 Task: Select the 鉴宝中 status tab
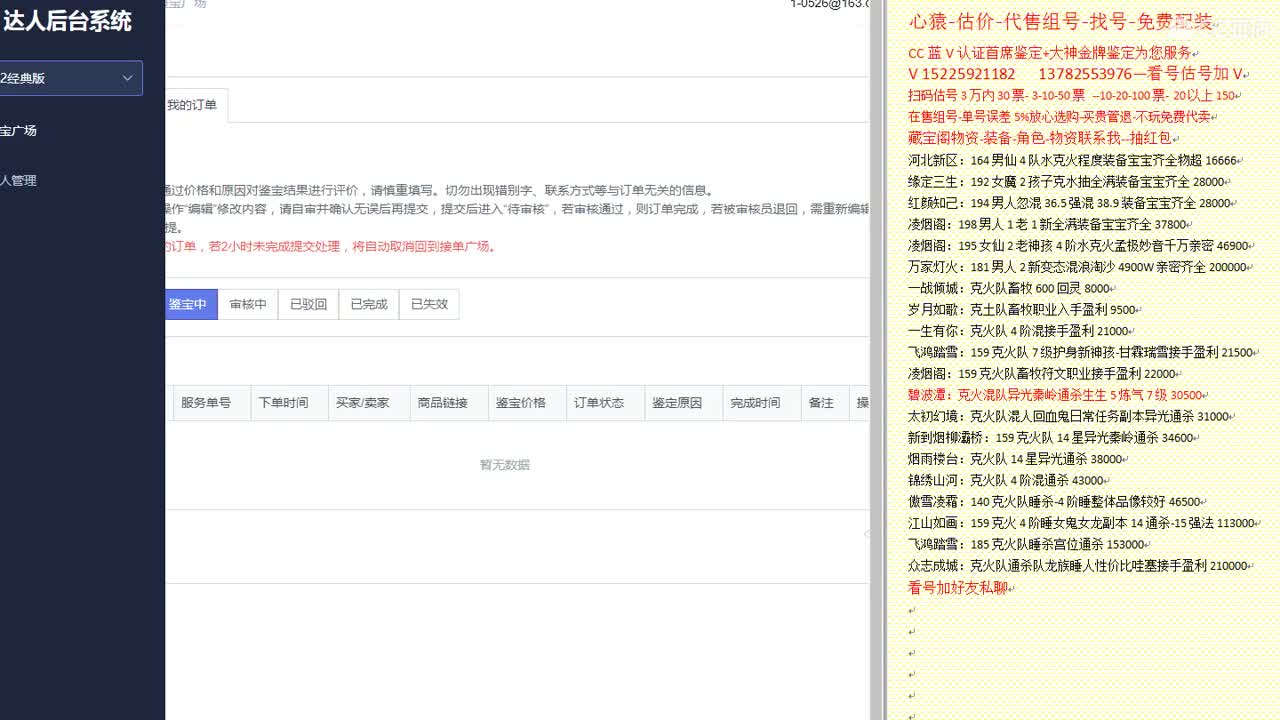coord(190,304)
